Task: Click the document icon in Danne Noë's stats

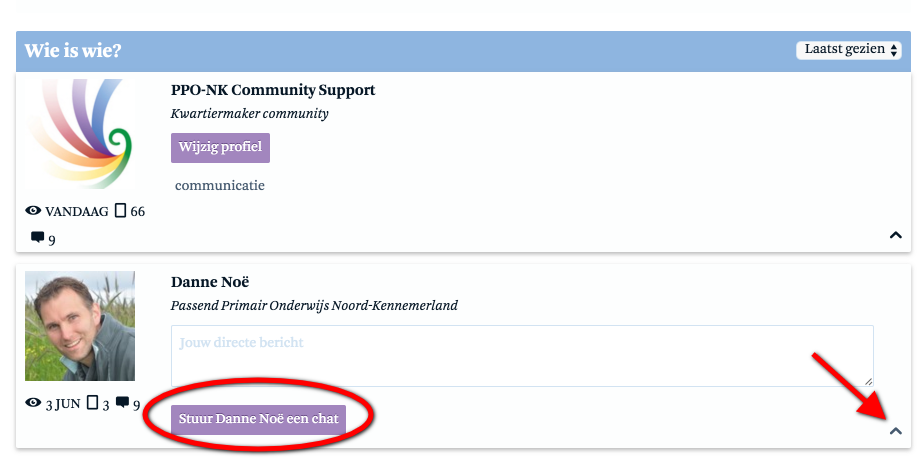Action: tap(92, 403)
